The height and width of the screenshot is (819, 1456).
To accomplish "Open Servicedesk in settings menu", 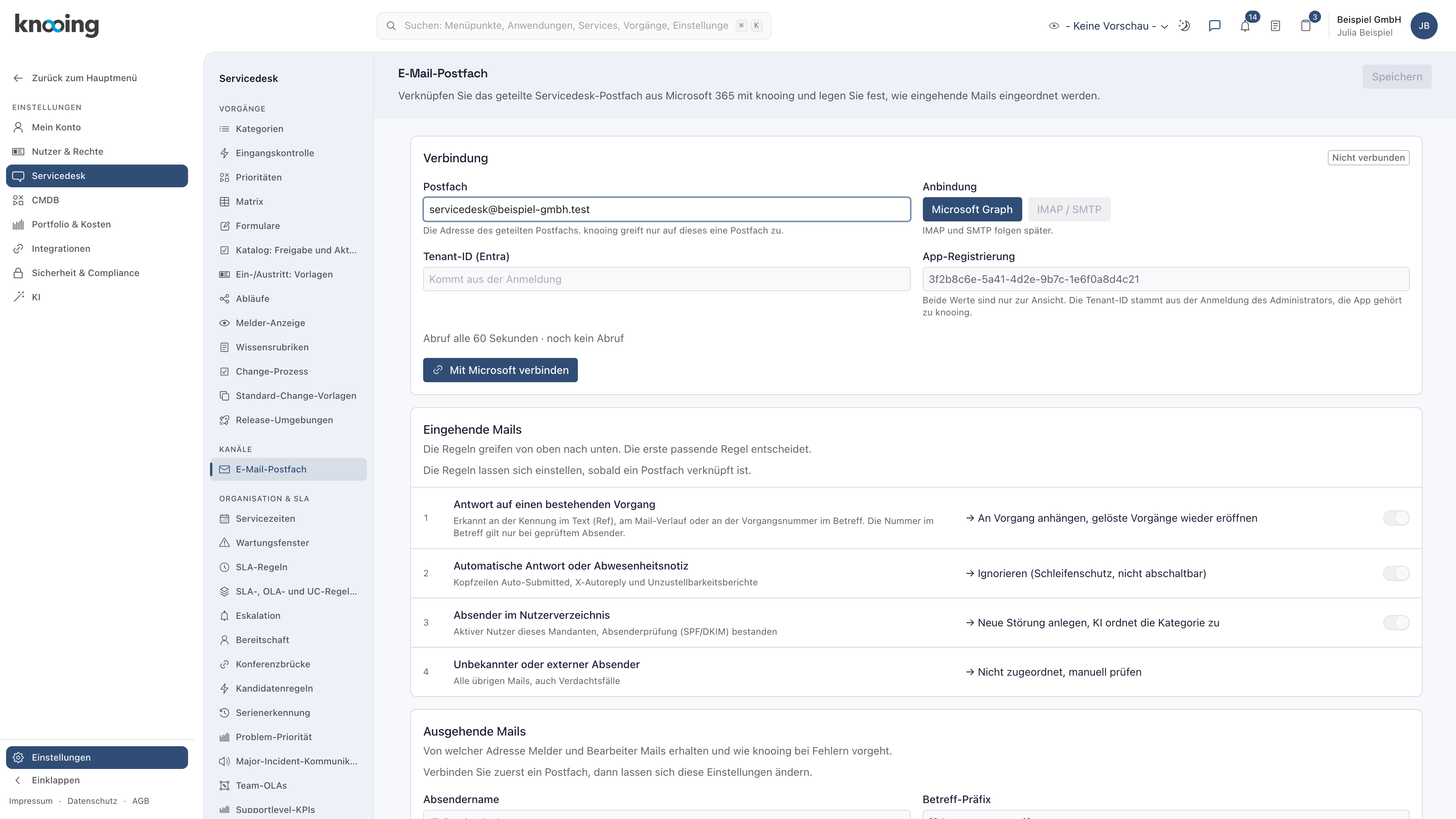I will [97, 176].
